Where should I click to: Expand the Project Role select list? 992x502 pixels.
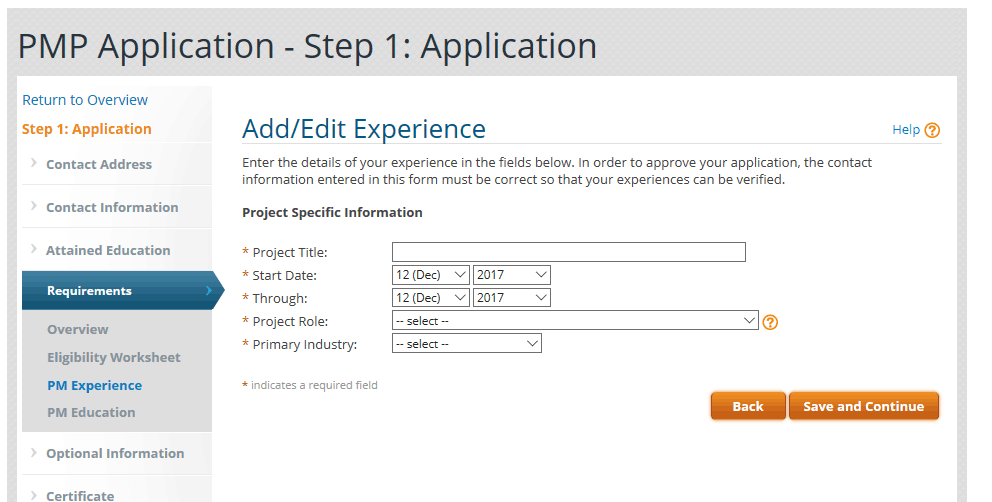coord(575,321)
